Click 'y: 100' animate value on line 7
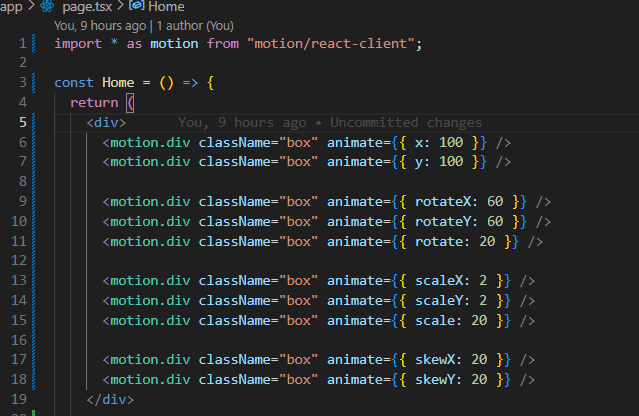 tap(439, 162)
